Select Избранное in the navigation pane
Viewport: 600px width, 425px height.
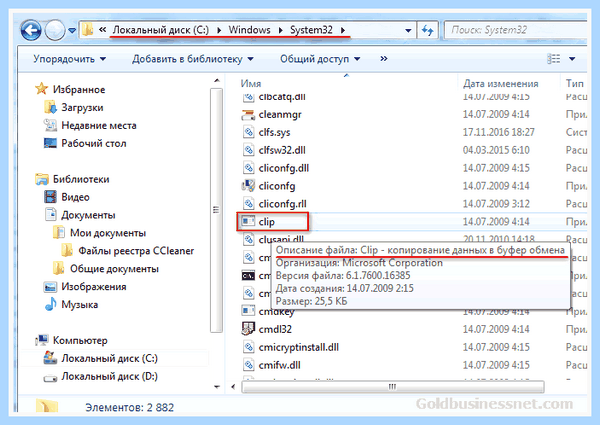pyautogui.click(x=79, y=90)
